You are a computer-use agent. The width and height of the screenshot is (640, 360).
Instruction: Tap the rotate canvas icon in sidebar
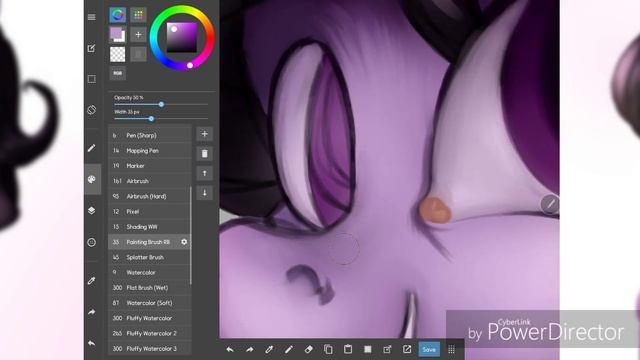91,110
